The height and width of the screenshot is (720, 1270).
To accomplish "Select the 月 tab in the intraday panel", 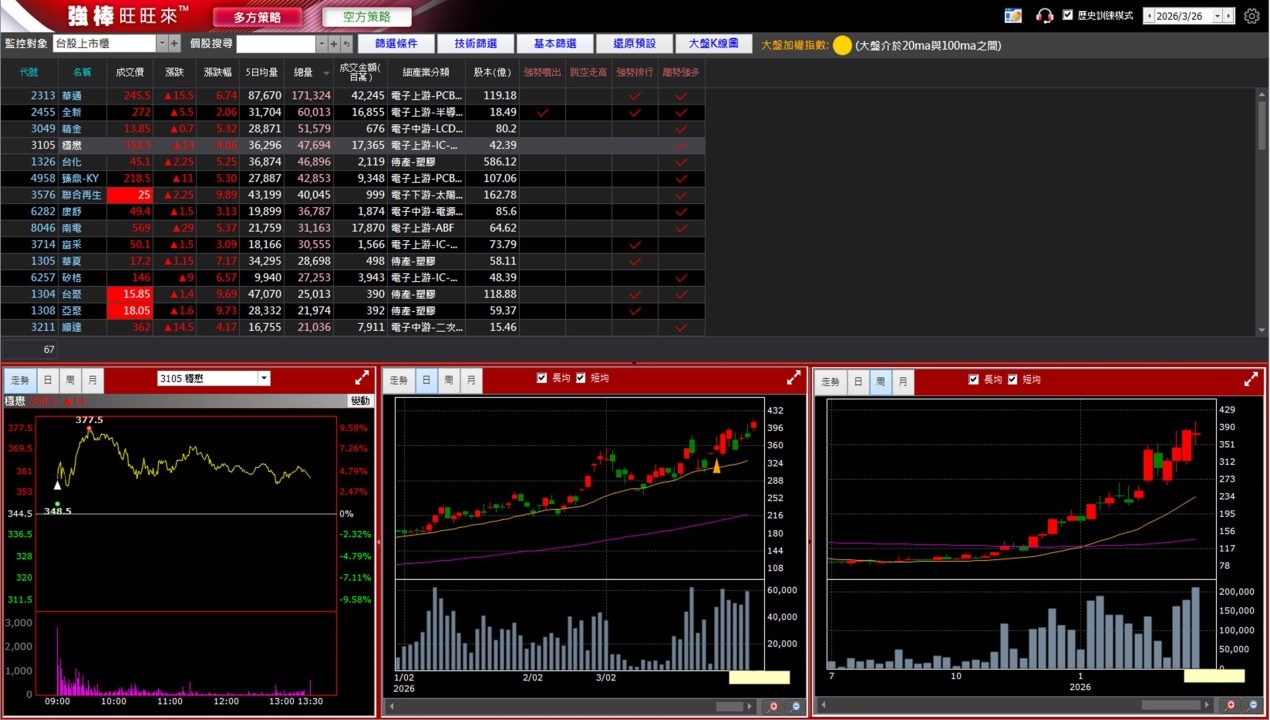I will (x=92, y=380).
